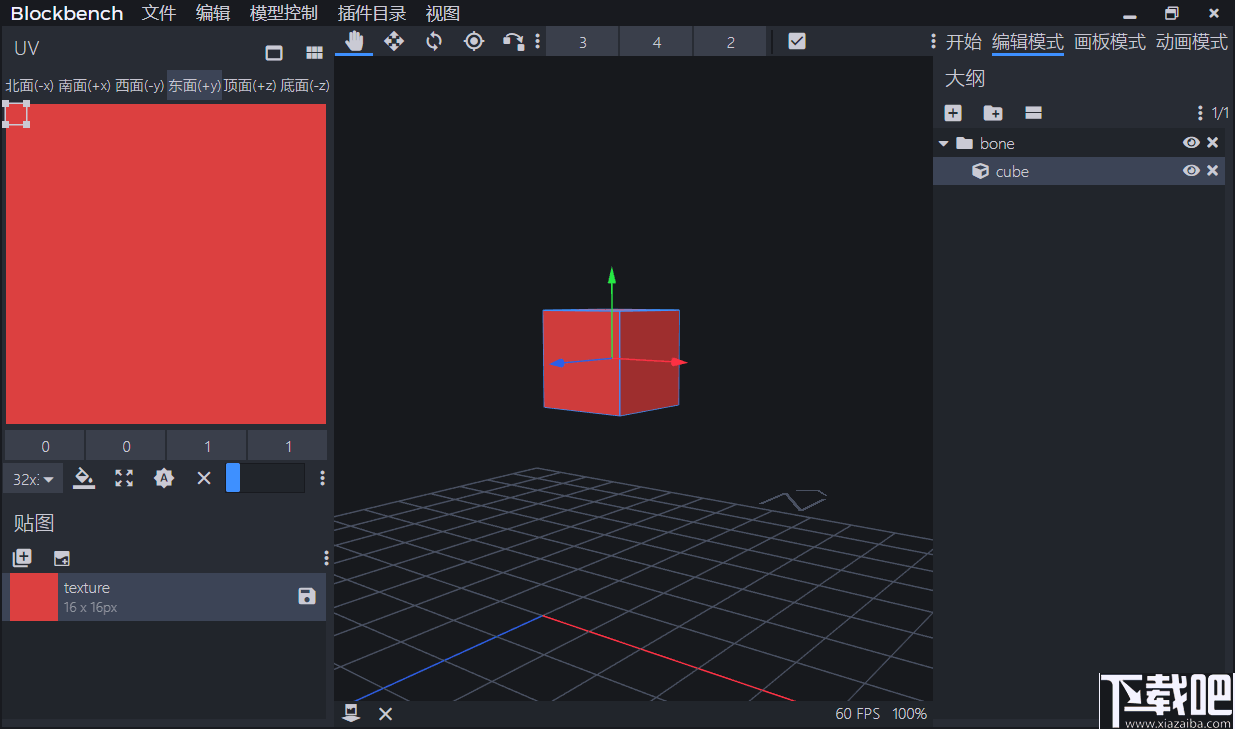Toggle visibility of the bone group

point(1191,142)
